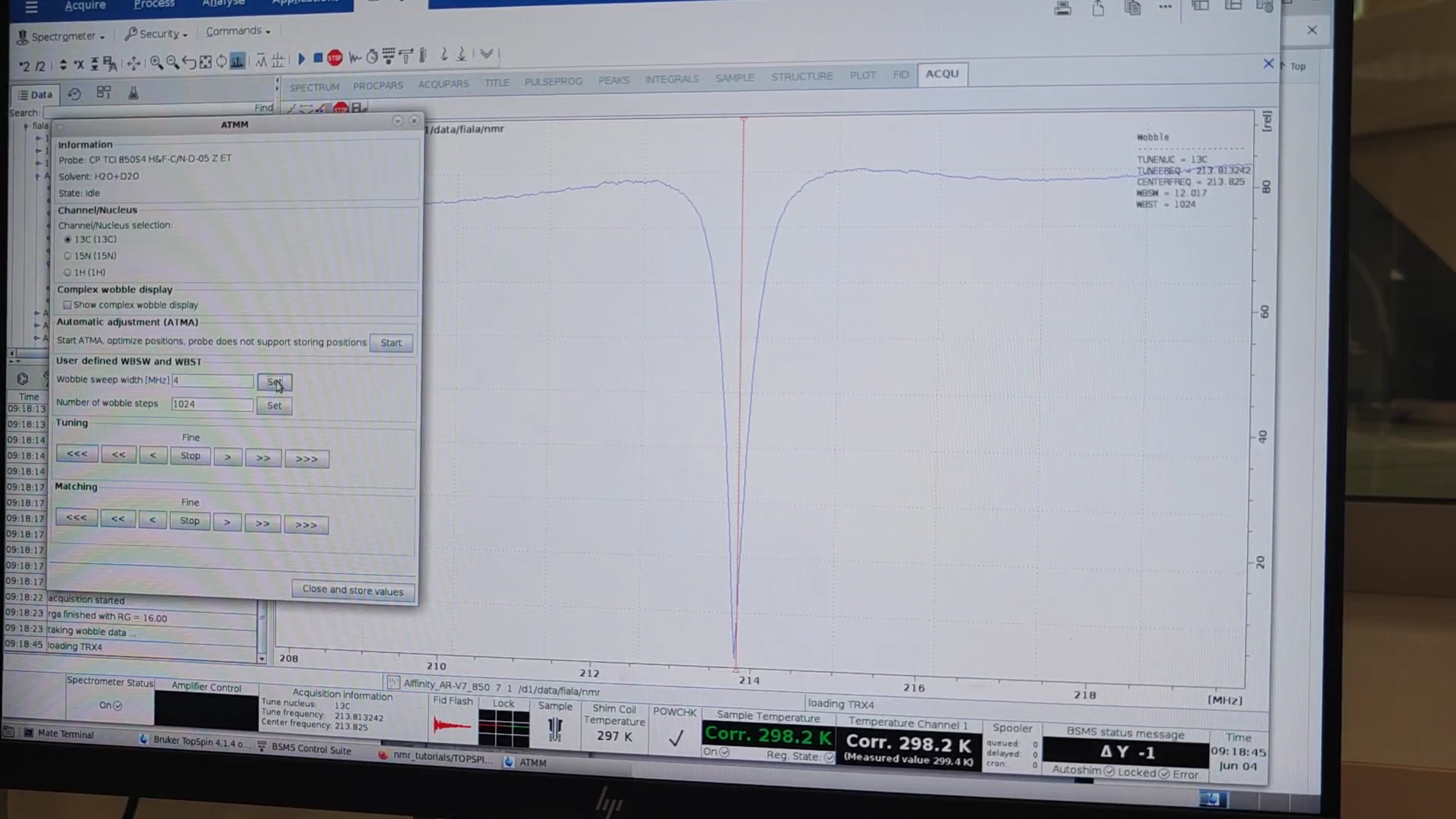Viewport: 1456px width, 819px height.
Task: Click the red STOP acquisition icon
Action: tap(334, 57)
